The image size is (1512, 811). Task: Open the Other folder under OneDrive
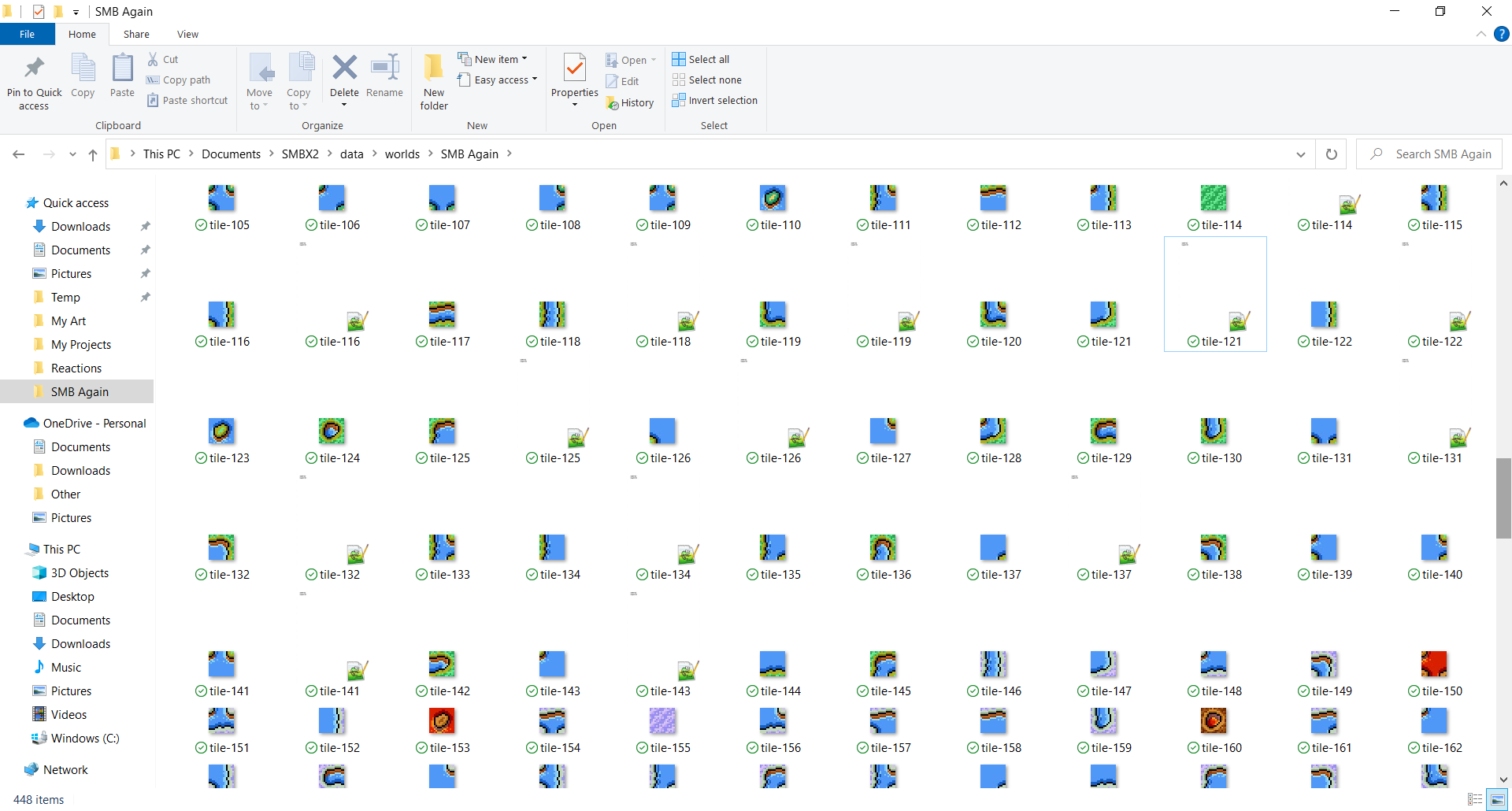click(x=65, y=494)
